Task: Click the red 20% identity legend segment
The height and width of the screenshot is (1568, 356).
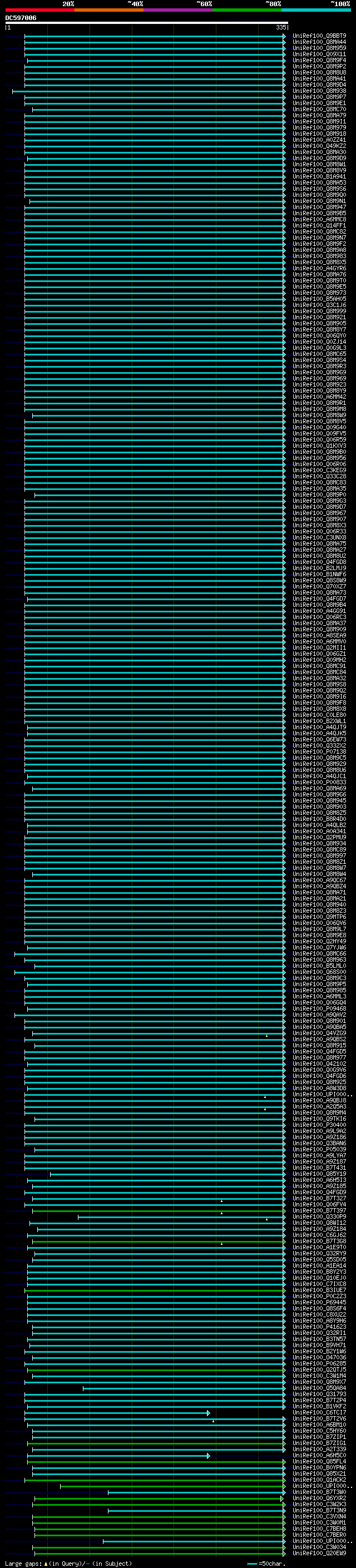Action: [40, 10]
